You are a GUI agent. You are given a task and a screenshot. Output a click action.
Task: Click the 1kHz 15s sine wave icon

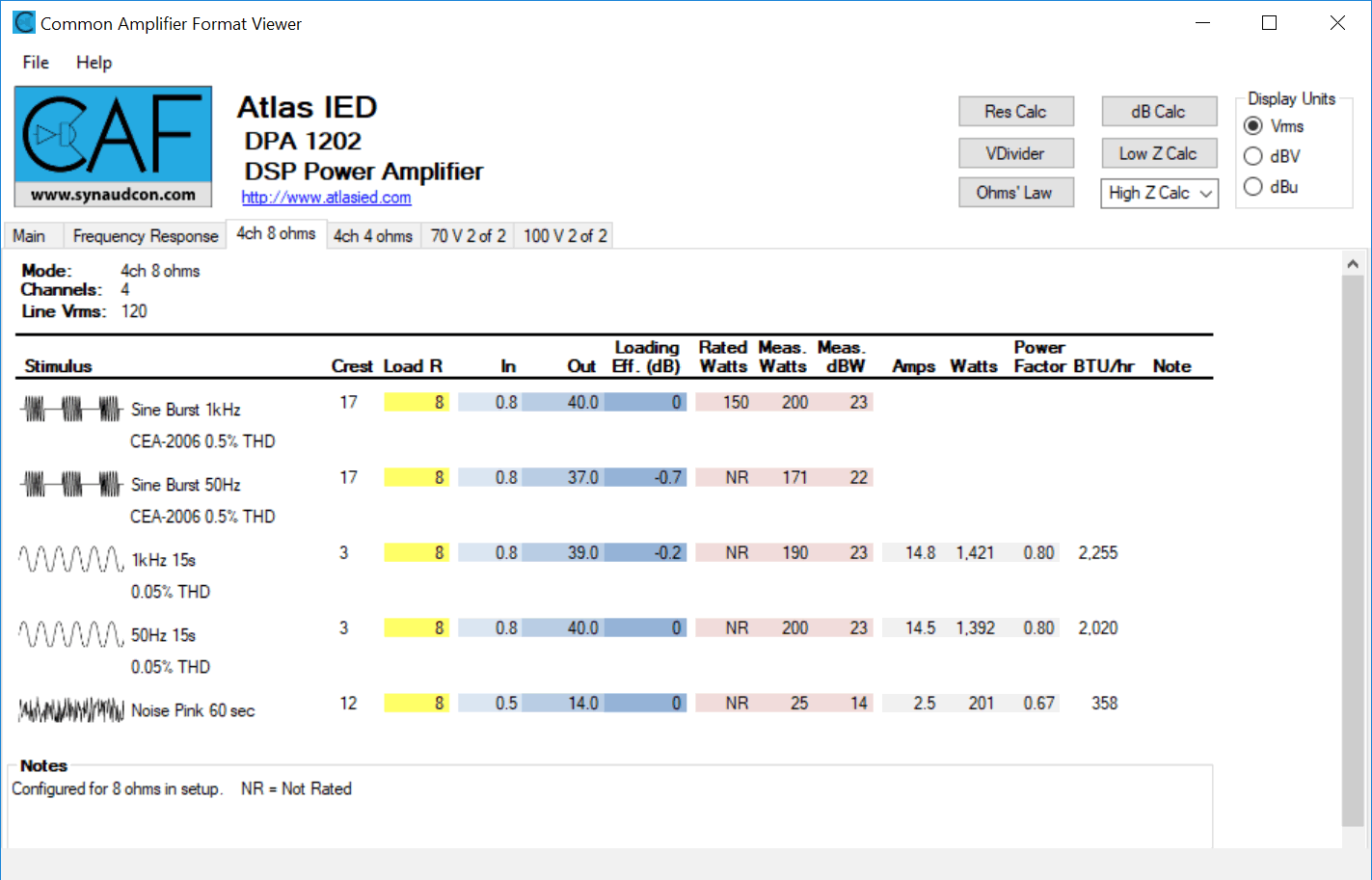coord(71,560)
